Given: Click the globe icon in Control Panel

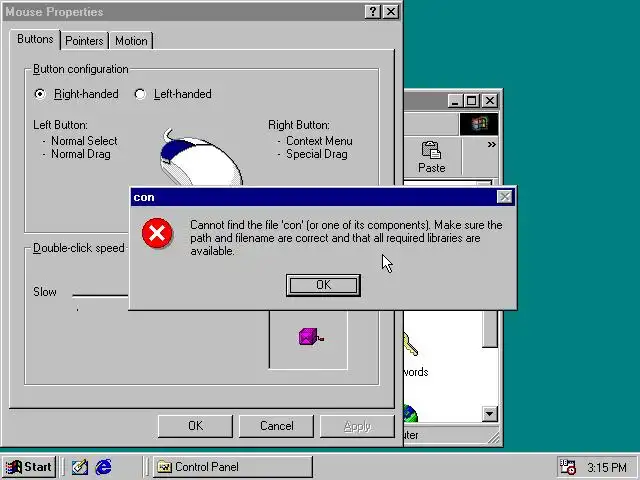Looking at the screenshot, I should coord(410,413).
